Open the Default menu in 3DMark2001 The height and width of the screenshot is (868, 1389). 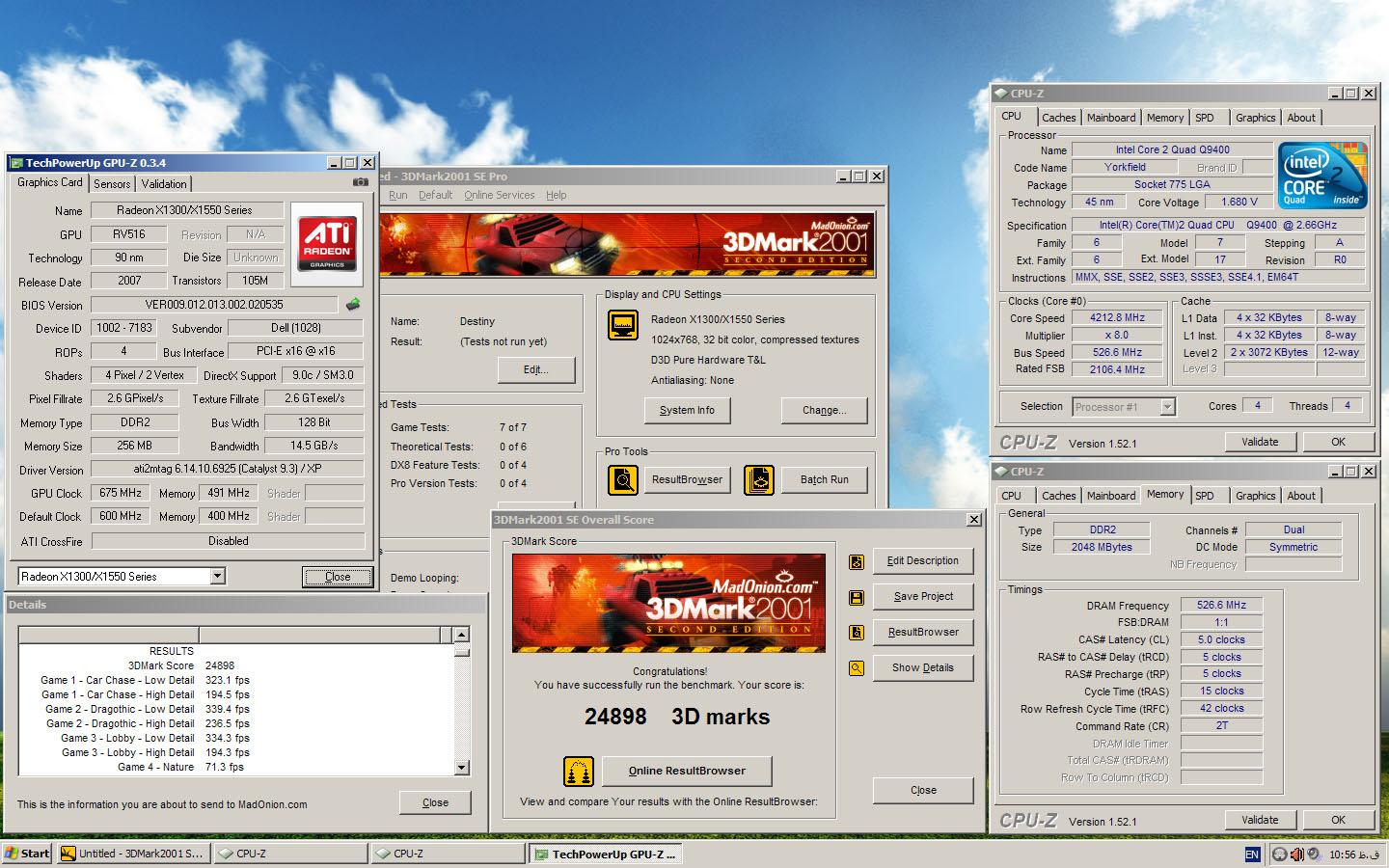(x=435, y=195)
